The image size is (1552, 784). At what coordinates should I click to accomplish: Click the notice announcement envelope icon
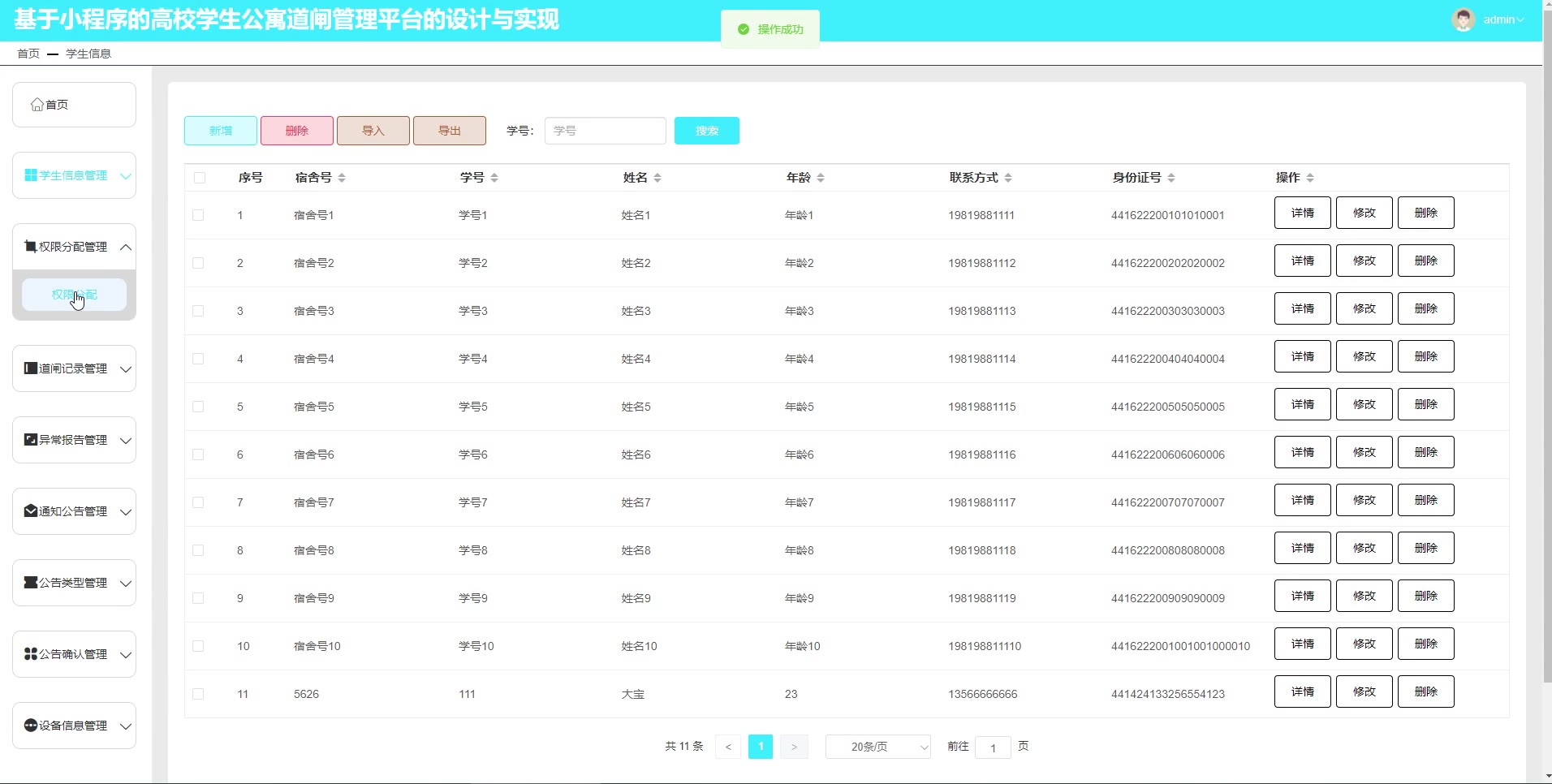[x=31, y=511]
